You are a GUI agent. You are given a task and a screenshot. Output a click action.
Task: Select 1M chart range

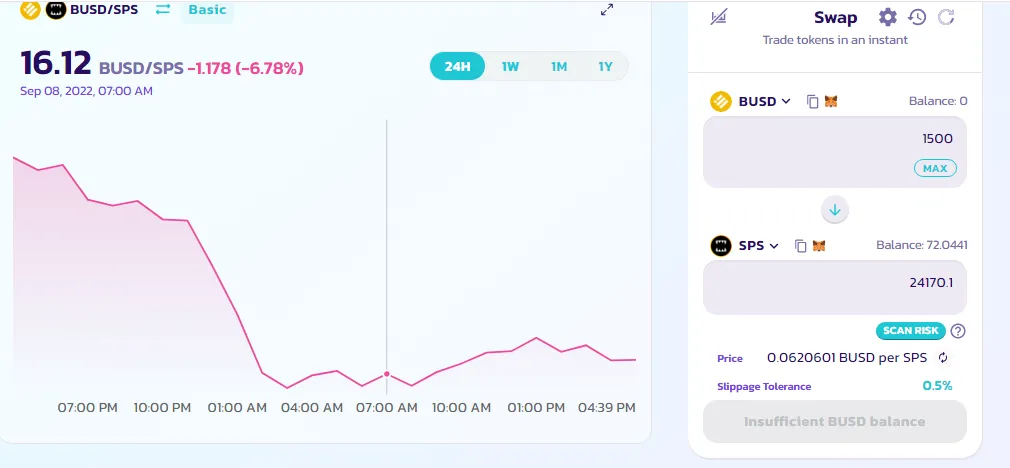tap(558, 66)
